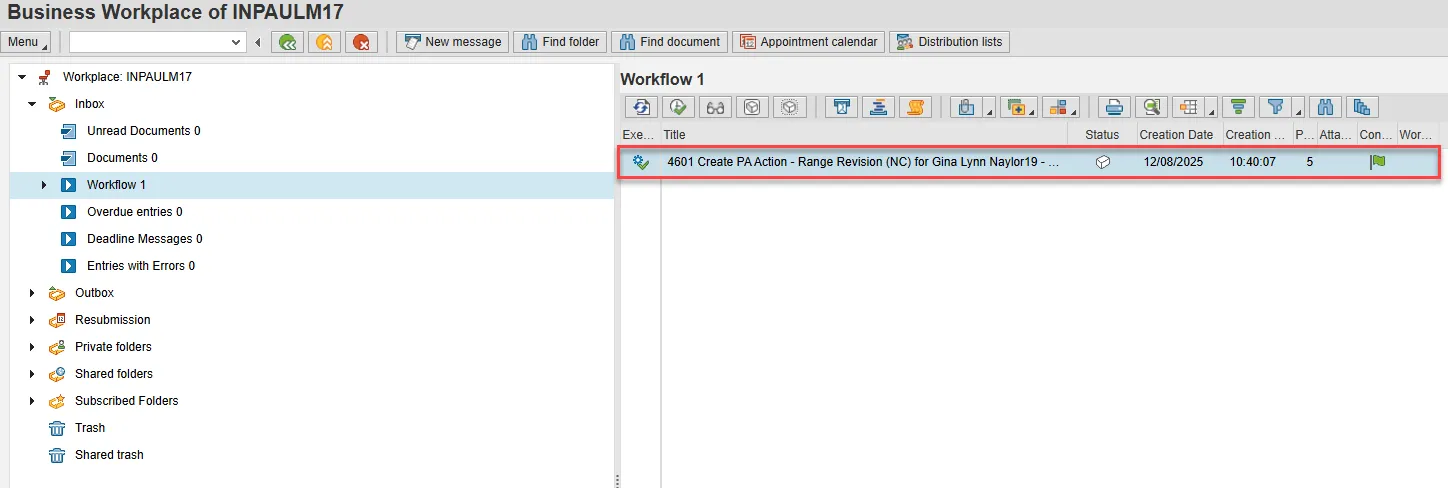Click the orange scroll toolbar icon
Screen dimensions: 1448x488
click(916, 107)
